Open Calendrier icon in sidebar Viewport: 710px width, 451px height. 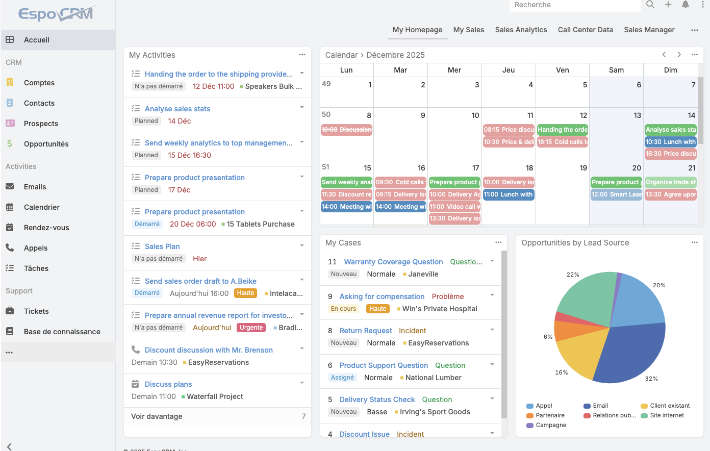10,207
